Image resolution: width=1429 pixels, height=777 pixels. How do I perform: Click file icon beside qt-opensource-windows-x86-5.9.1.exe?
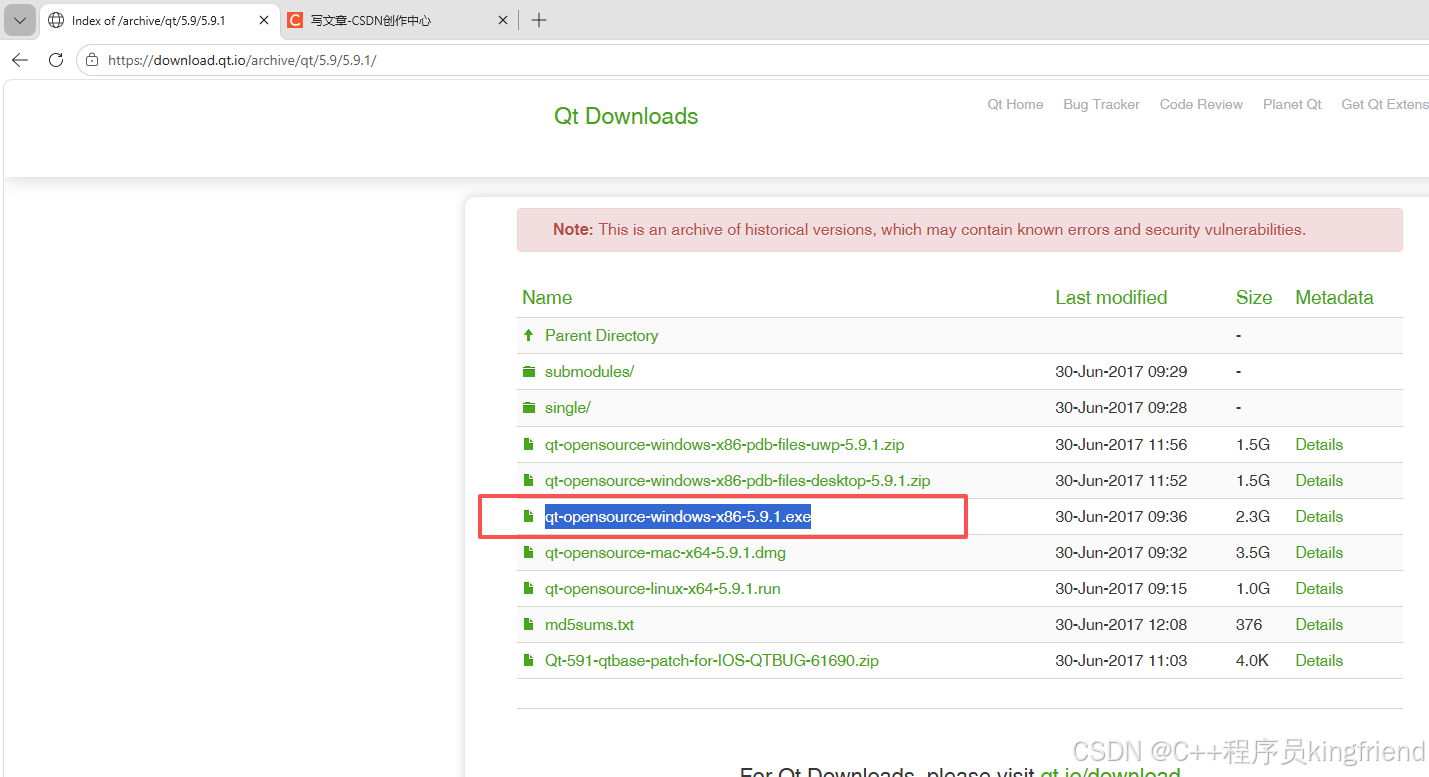529,516
